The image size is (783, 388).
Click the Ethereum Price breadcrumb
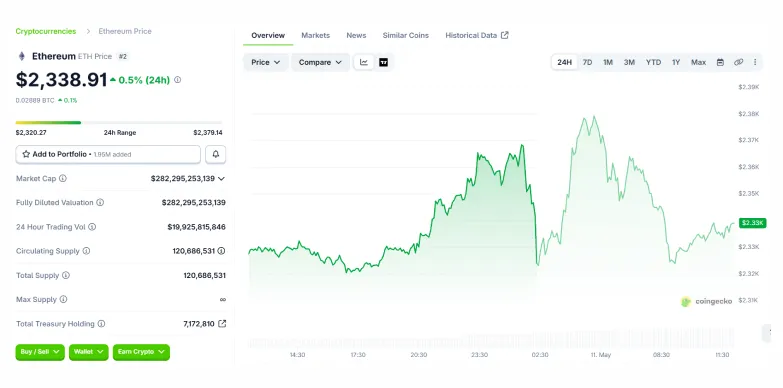coord(125,31)
